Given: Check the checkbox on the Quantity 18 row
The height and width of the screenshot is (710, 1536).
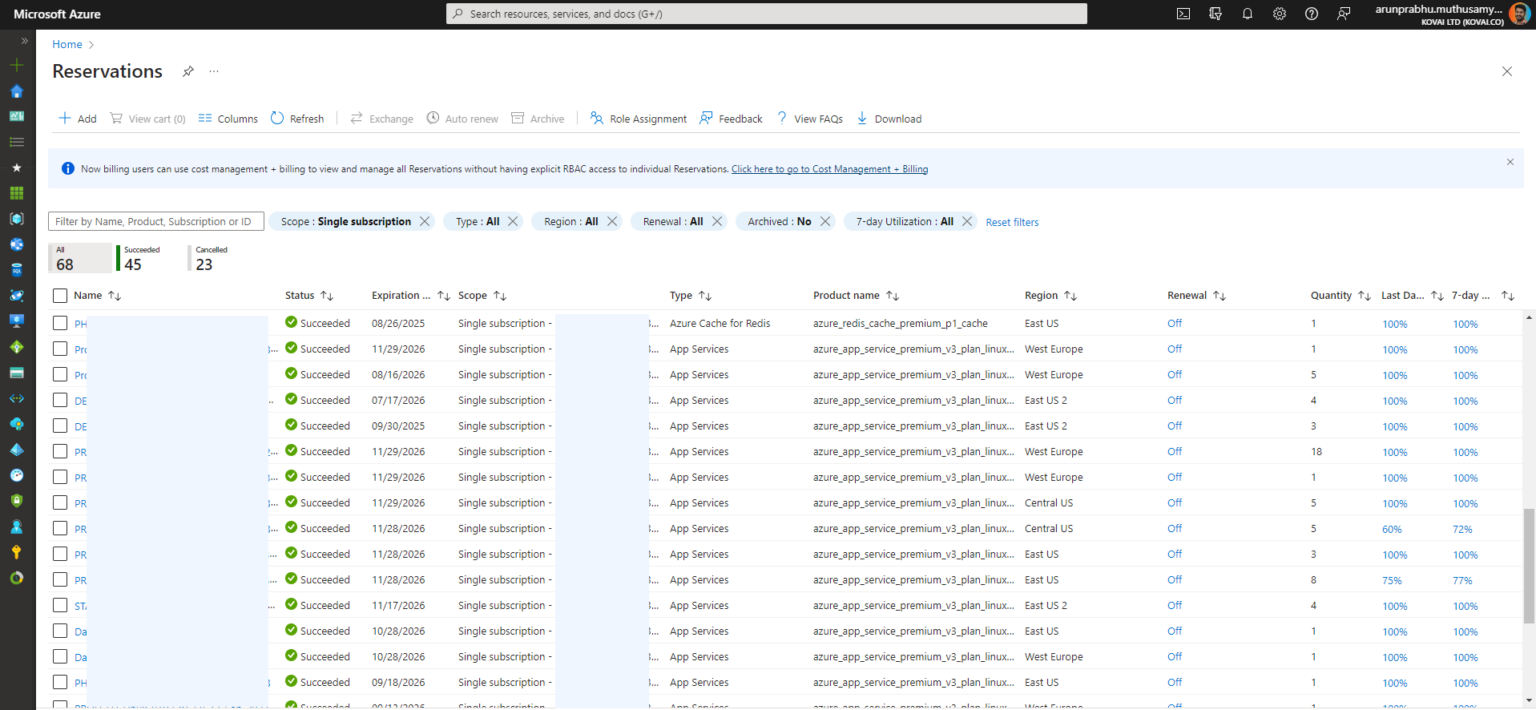Looking at the screenshot, I should [60, 451].
